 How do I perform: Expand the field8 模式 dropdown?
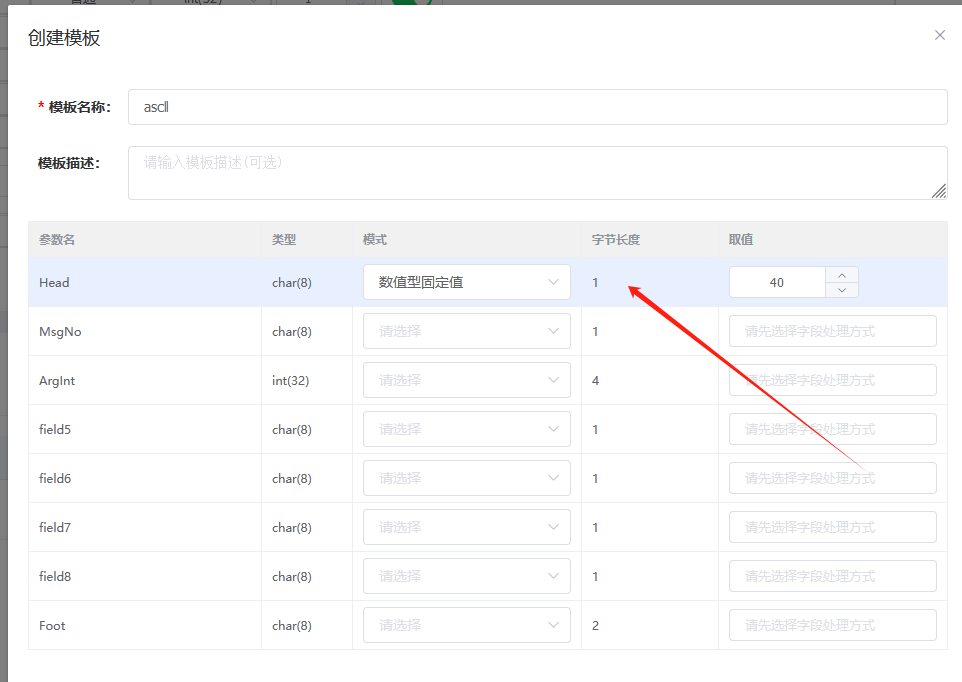point(466,576)
